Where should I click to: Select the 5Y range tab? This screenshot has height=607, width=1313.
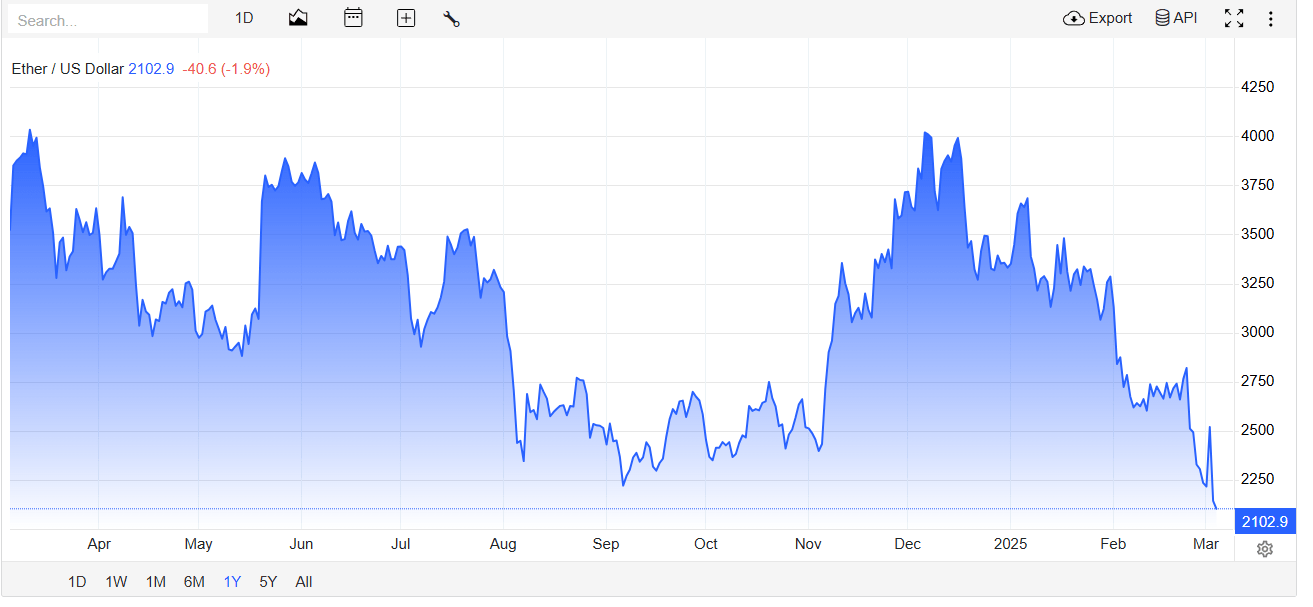point(268,582)
